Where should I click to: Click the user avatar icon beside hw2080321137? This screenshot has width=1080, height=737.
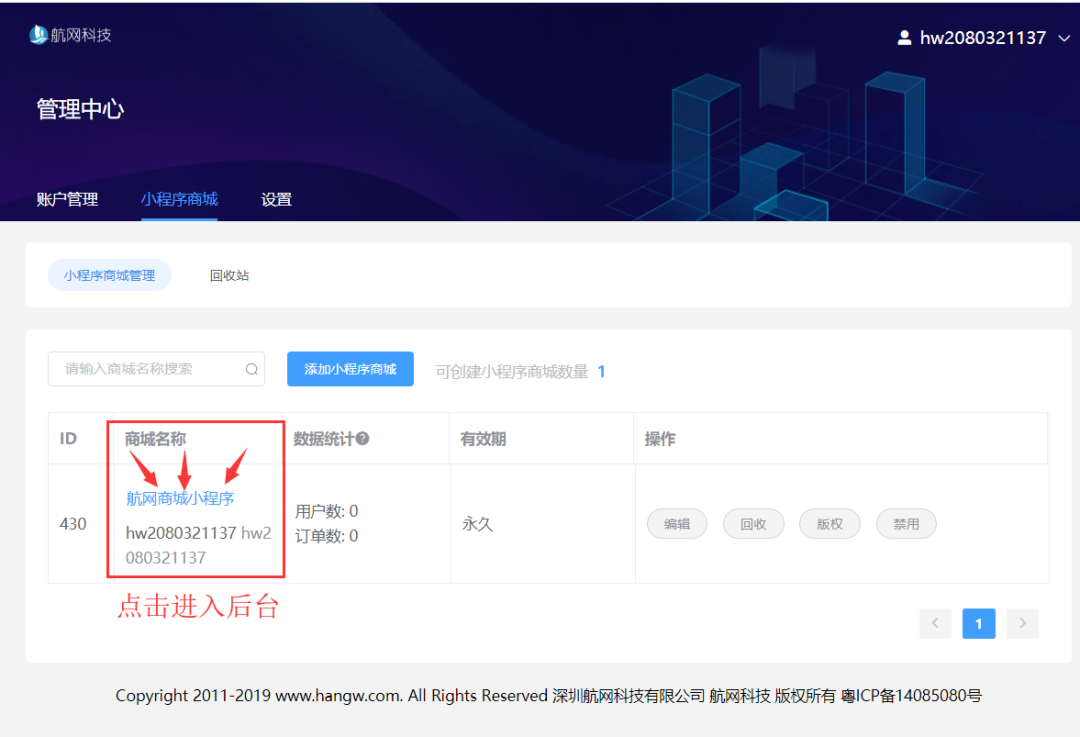(904, 38)
